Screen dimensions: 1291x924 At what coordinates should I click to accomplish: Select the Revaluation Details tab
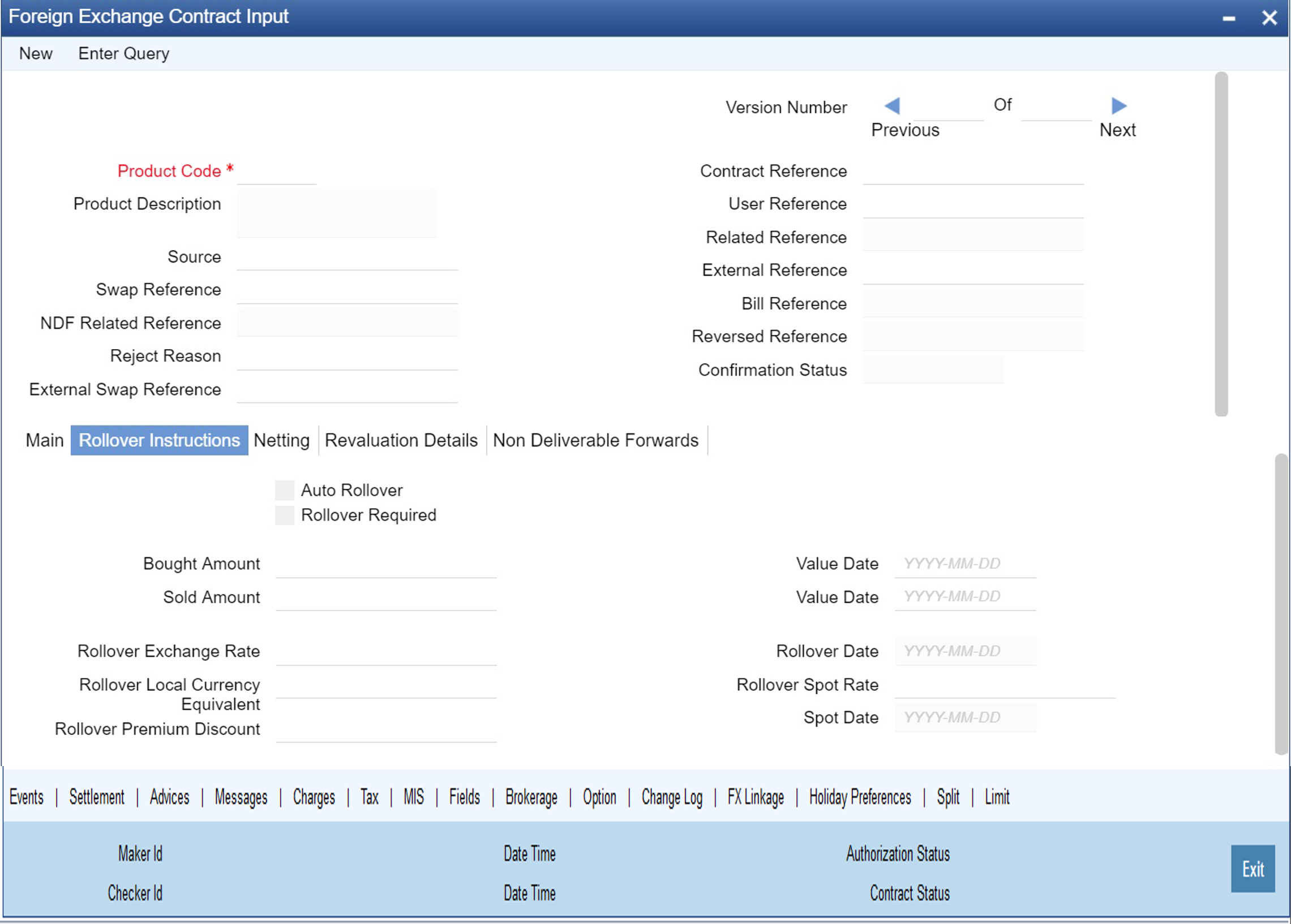[401, 440]
